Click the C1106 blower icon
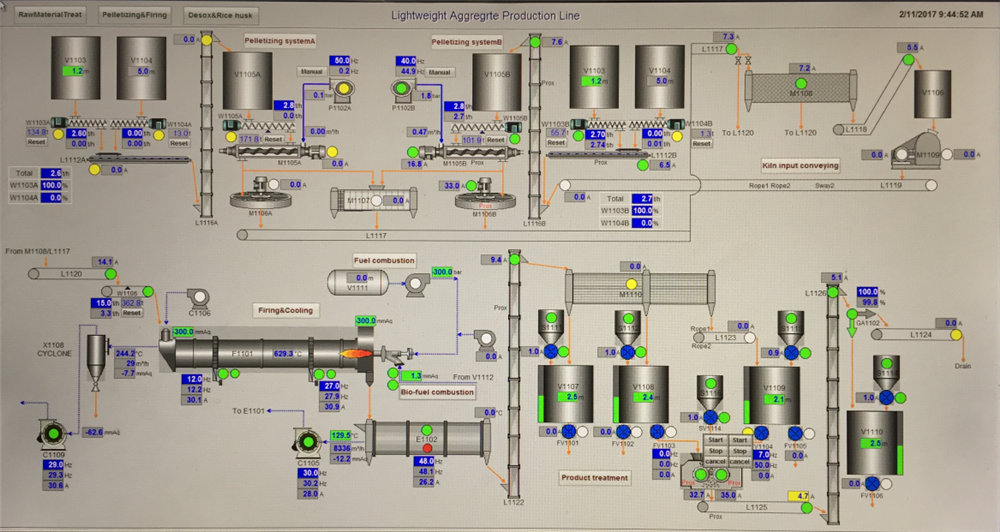1000x532 pixels. click(198, 298)
